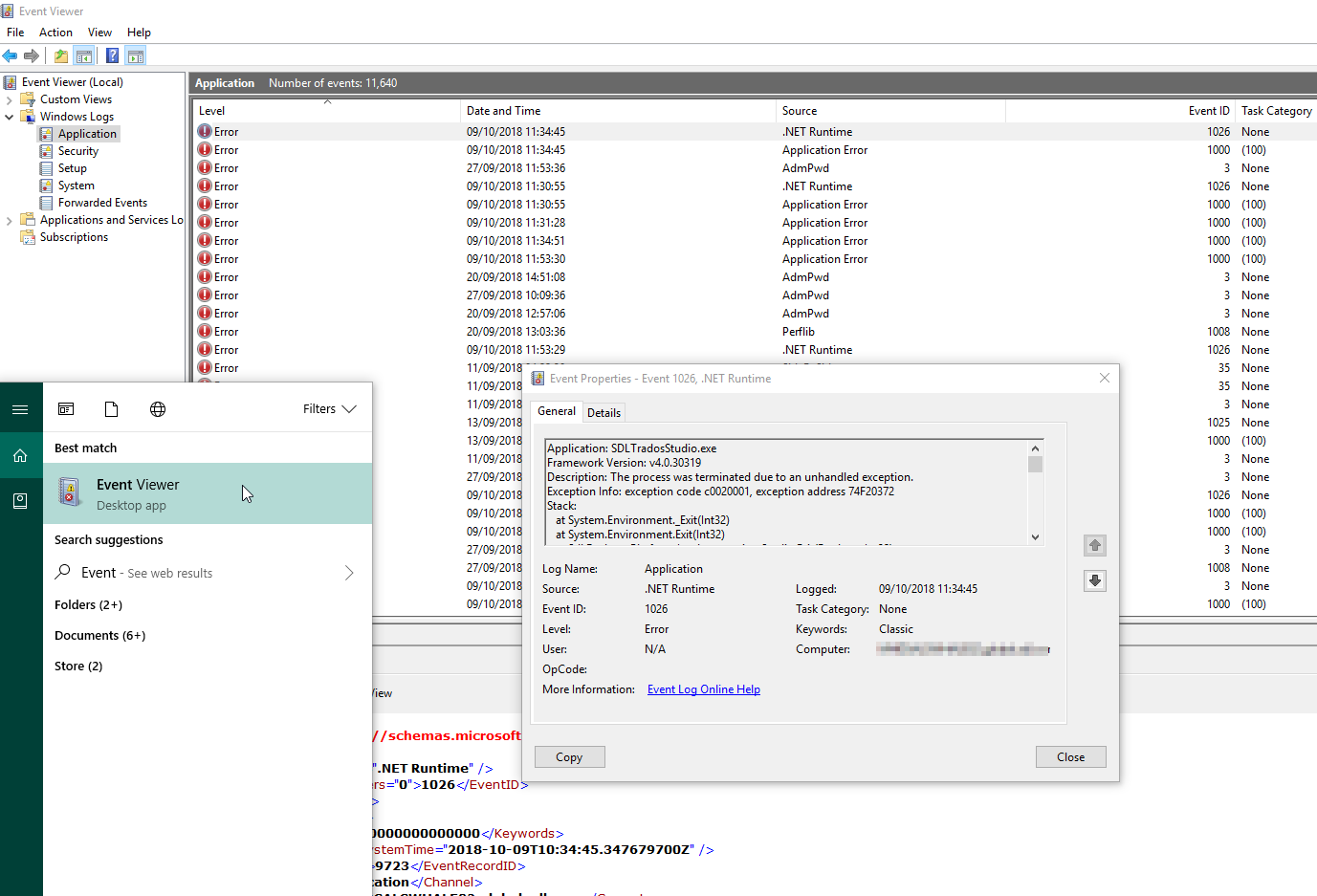Click the Task Category column header

(1277, 111)
